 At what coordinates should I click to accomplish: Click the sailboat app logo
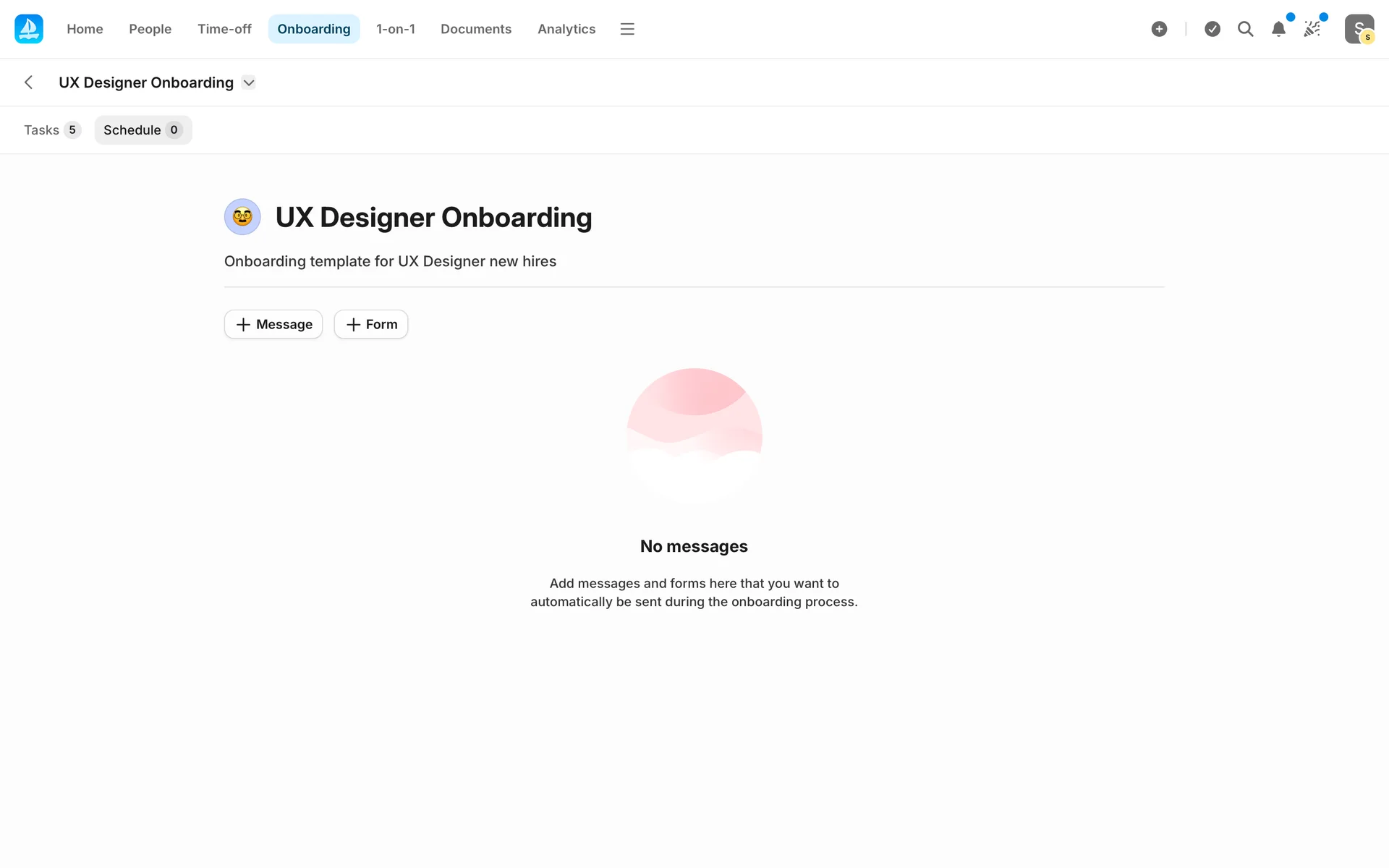coord(29,29)
